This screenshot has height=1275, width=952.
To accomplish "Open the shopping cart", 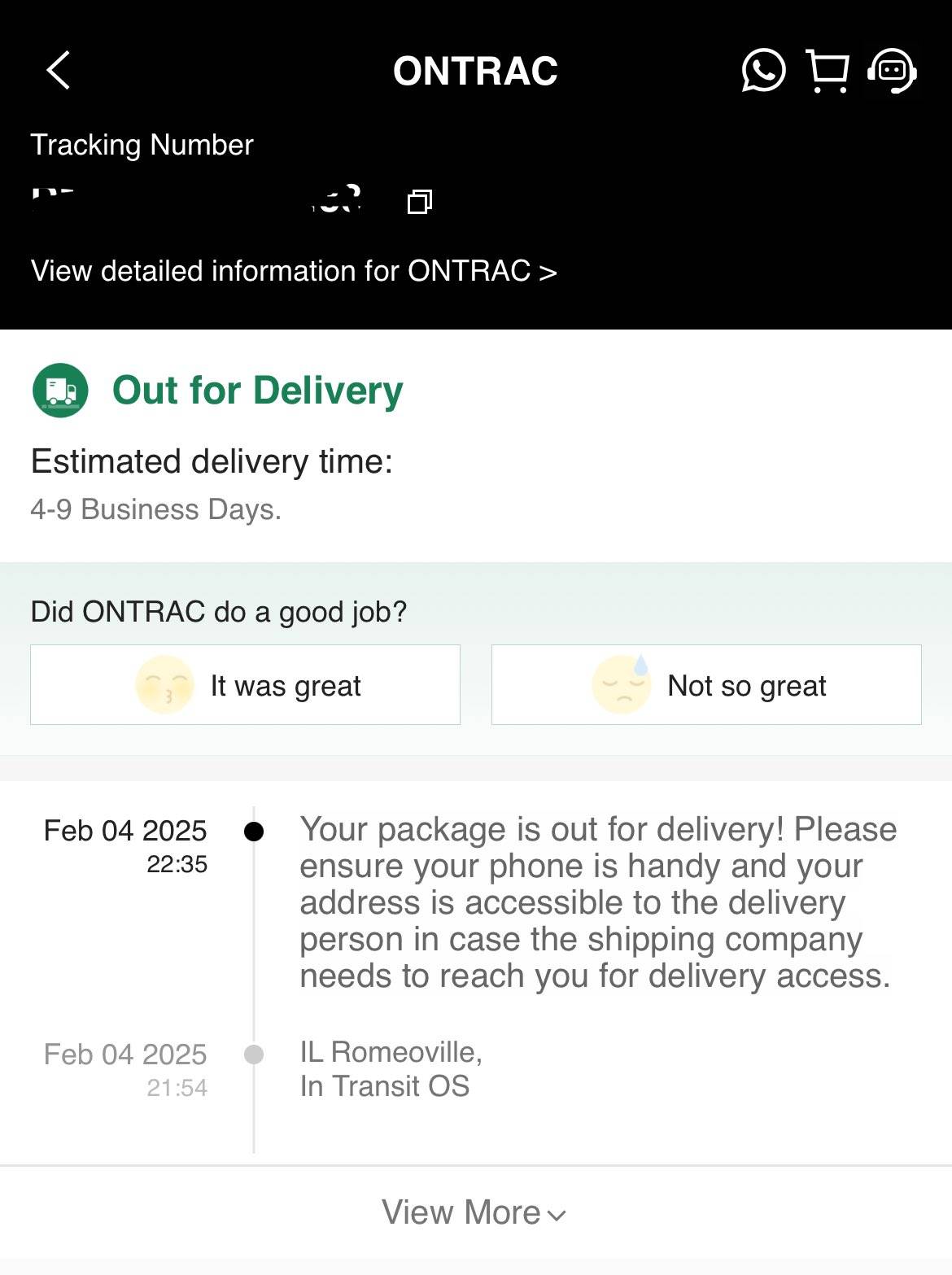I will (828, 70).
